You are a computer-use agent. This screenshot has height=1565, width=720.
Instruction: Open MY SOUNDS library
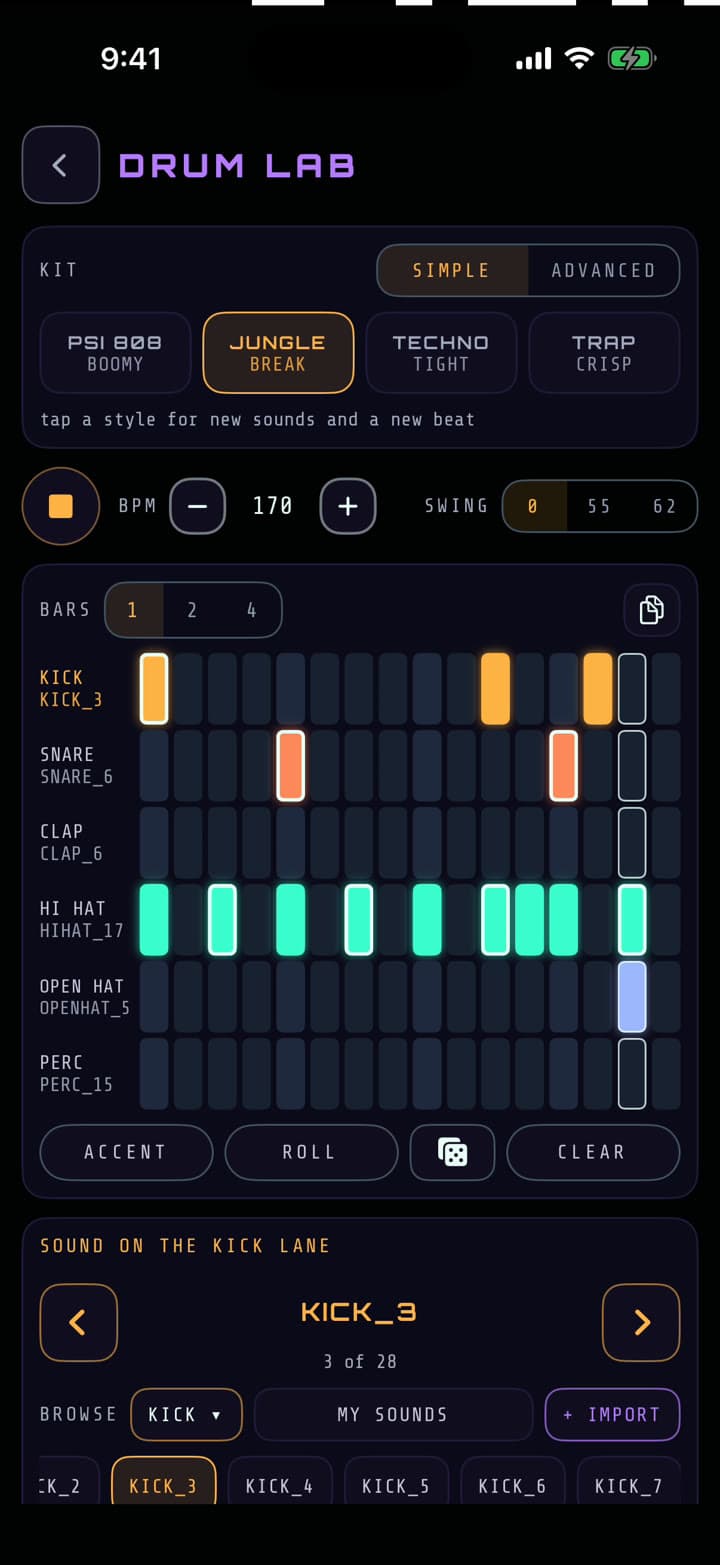(393, 1414)
